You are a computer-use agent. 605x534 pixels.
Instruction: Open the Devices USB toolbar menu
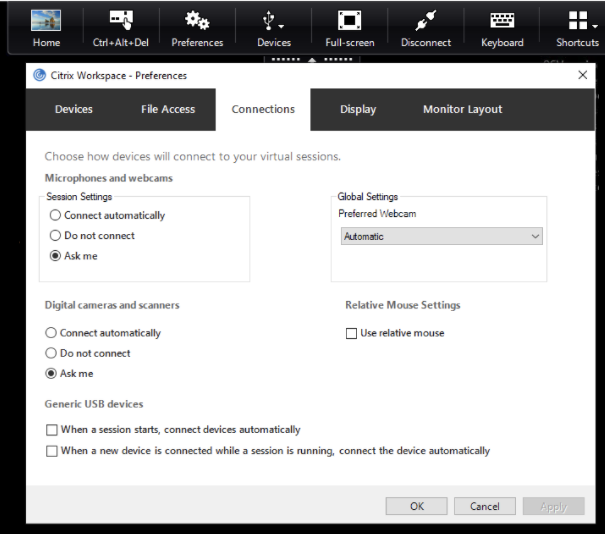click(273, 22)
